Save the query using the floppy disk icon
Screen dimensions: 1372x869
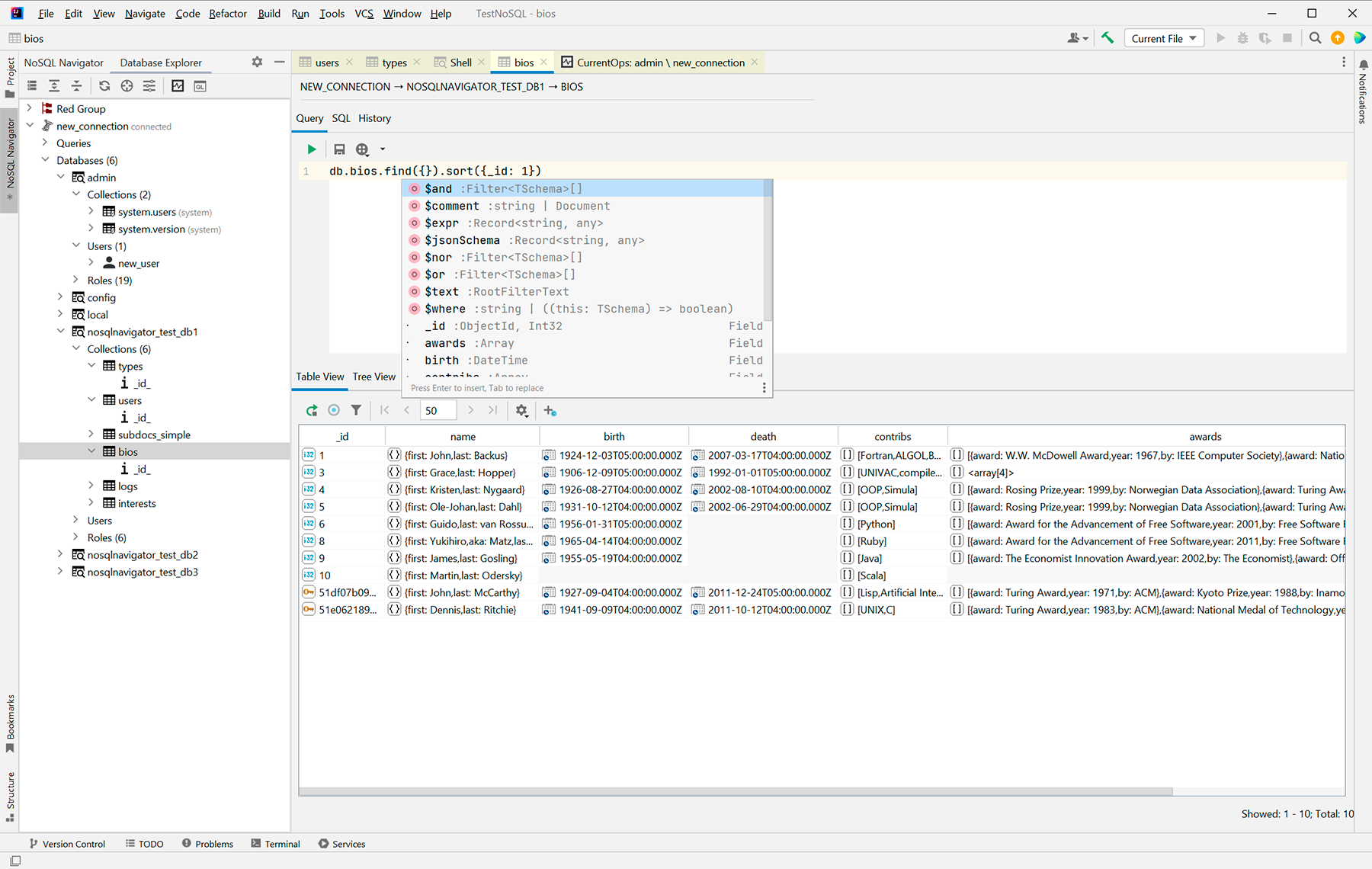(339, 149)
